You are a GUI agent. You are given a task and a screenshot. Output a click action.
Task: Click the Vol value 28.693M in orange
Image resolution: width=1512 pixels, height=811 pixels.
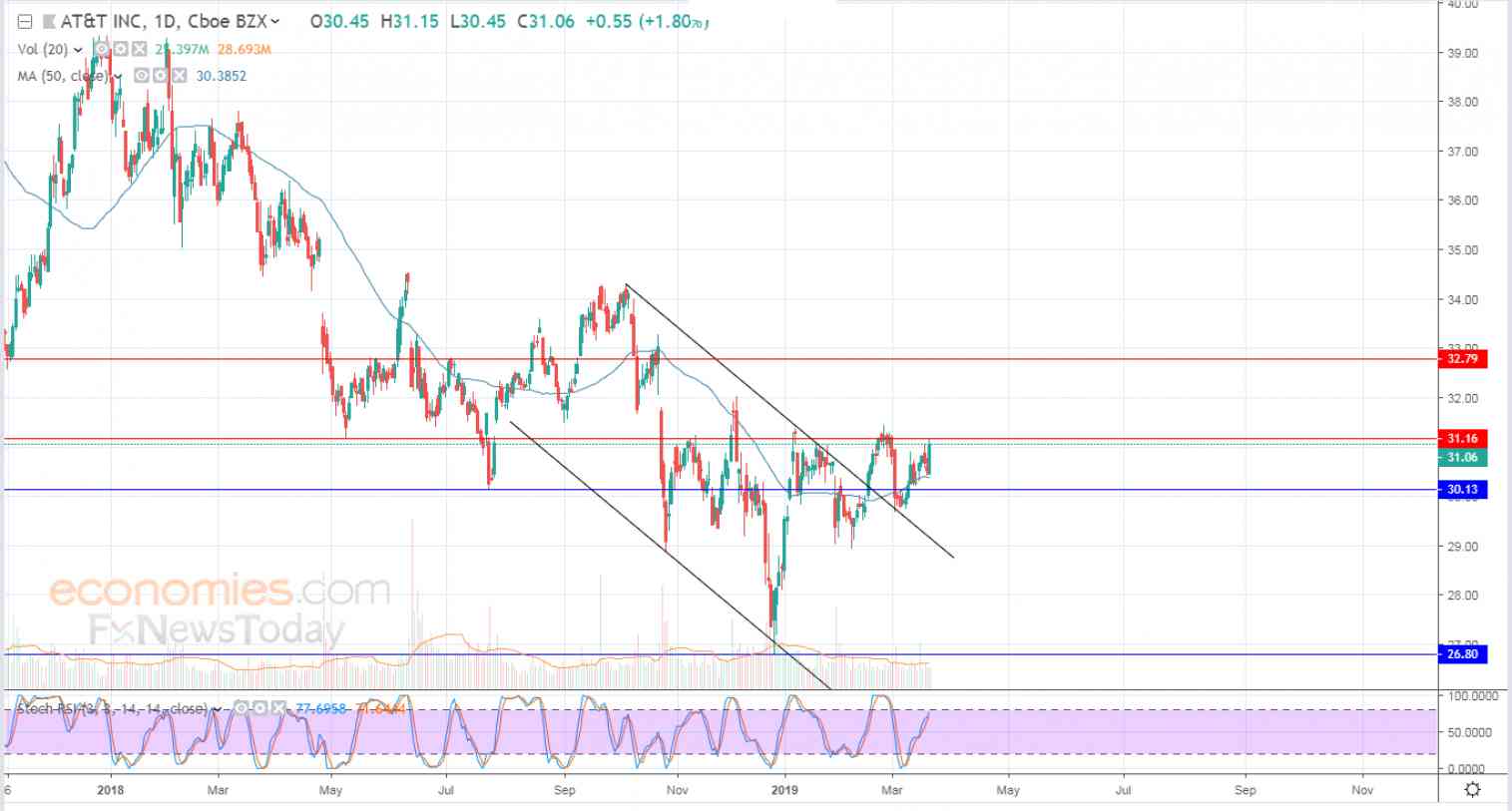(x=245, y=49)
